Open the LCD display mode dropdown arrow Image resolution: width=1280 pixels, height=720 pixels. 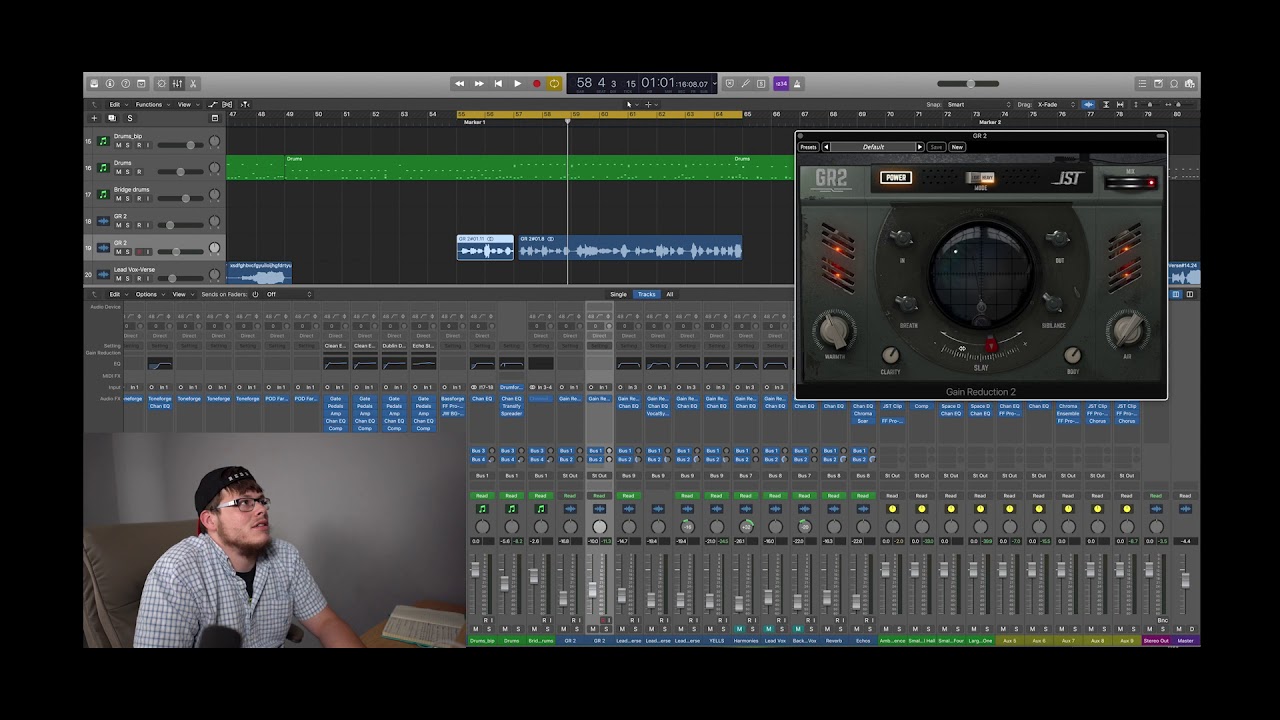(713, 84)
